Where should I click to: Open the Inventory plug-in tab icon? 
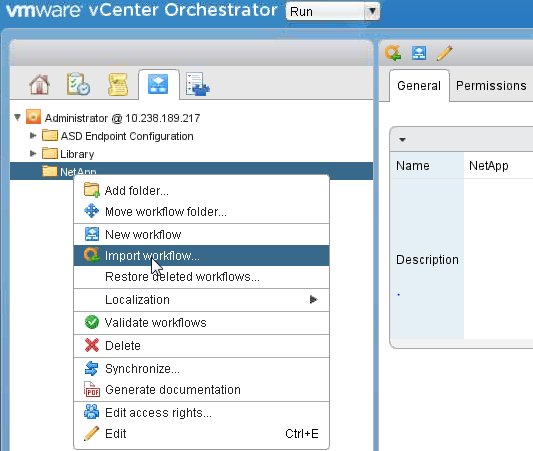click(x=197, y=84)
